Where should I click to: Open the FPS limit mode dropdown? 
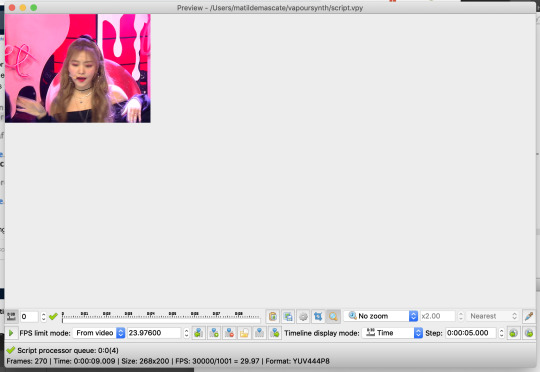point(98,333)
